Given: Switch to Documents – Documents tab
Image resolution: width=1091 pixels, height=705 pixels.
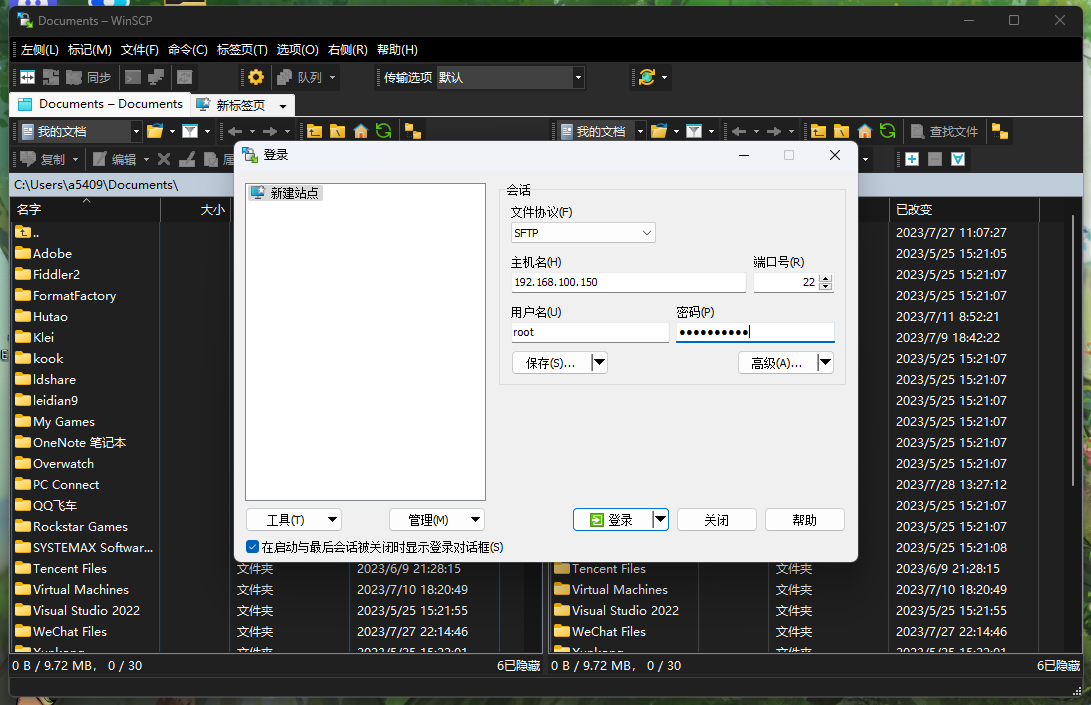Looking at the screenshot, I should (x=100, y=104).
